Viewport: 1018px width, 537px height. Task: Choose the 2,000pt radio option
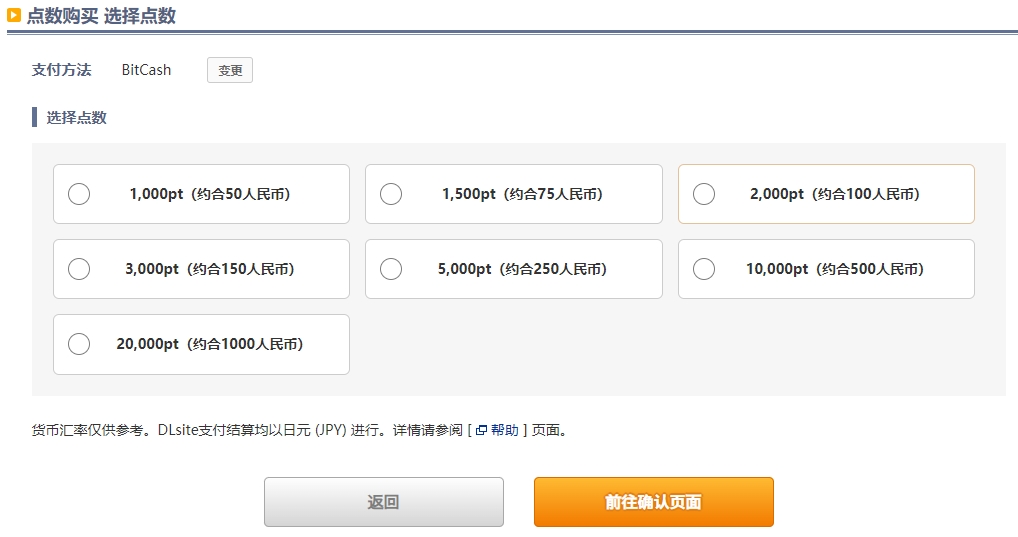point(704,194)
